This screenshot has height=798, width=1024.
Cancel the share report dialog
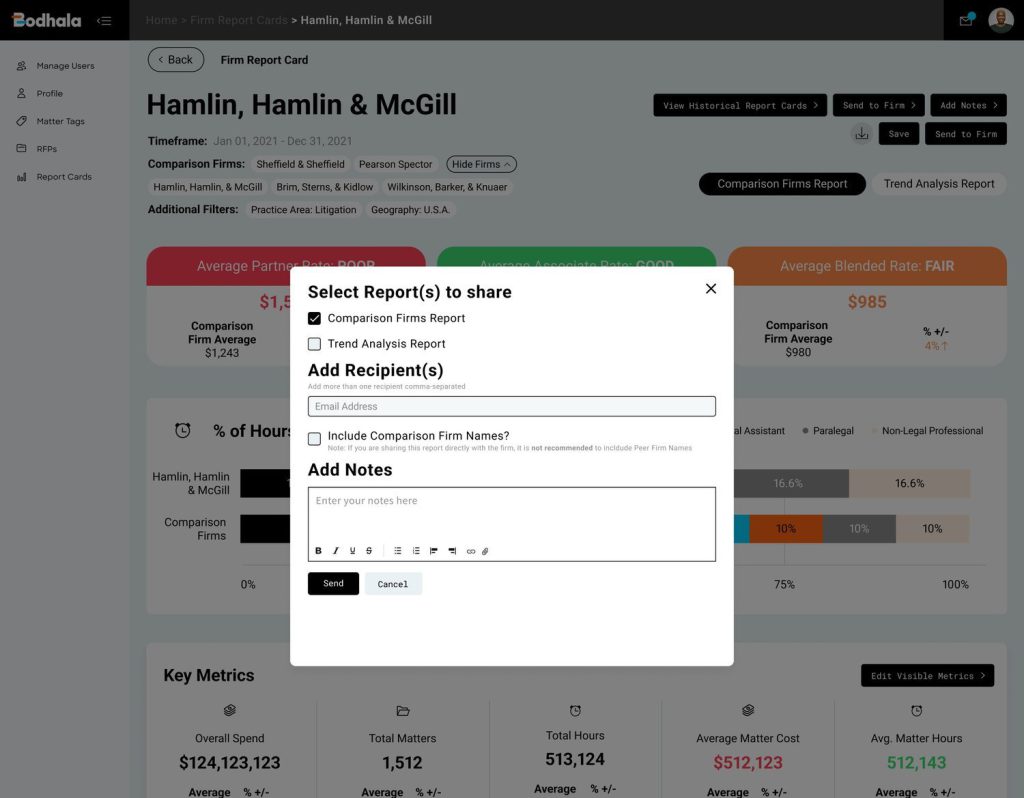[393, 584]
